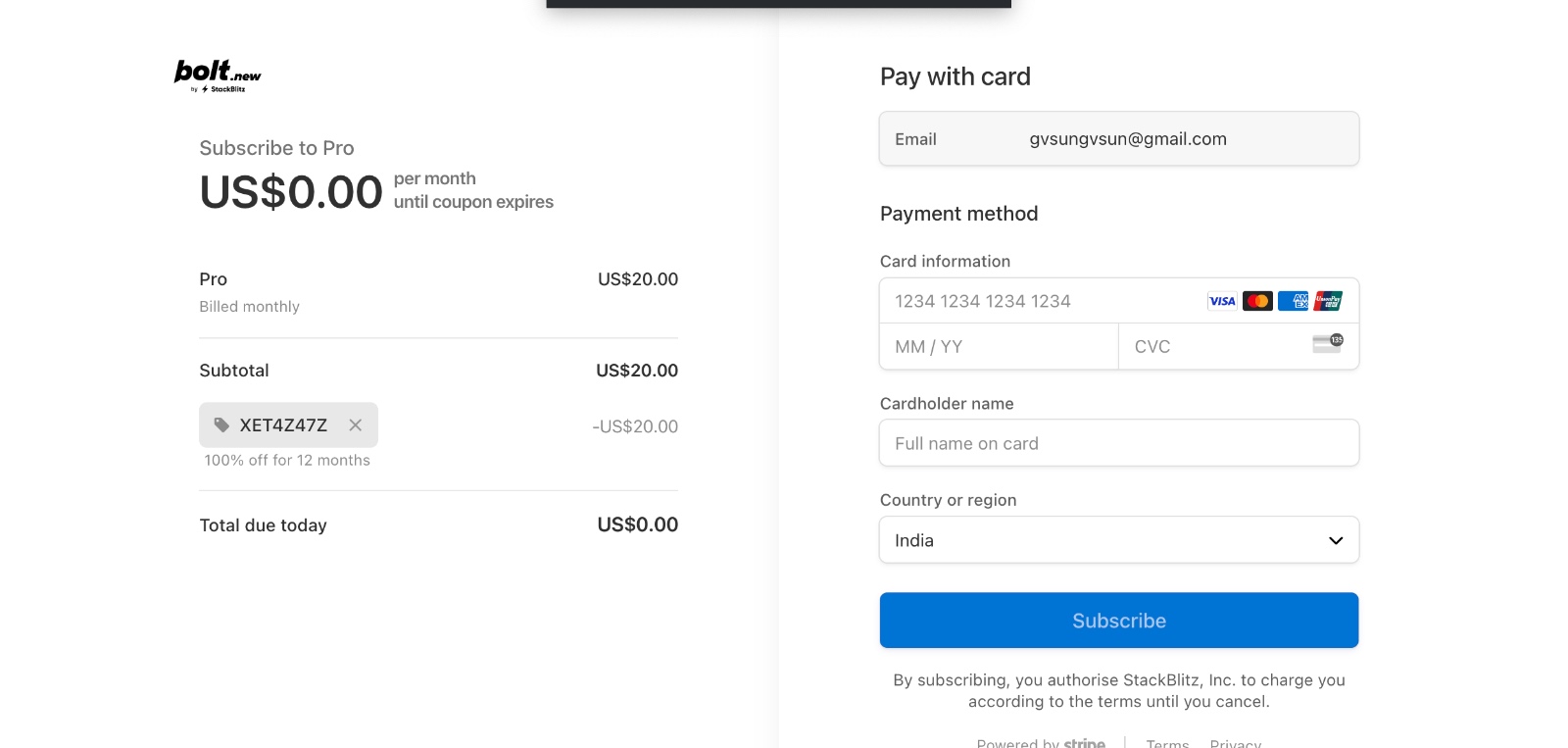Select the CVC input field
This screenshot has height=748, width=1568.
click(x=1215, y=347)
